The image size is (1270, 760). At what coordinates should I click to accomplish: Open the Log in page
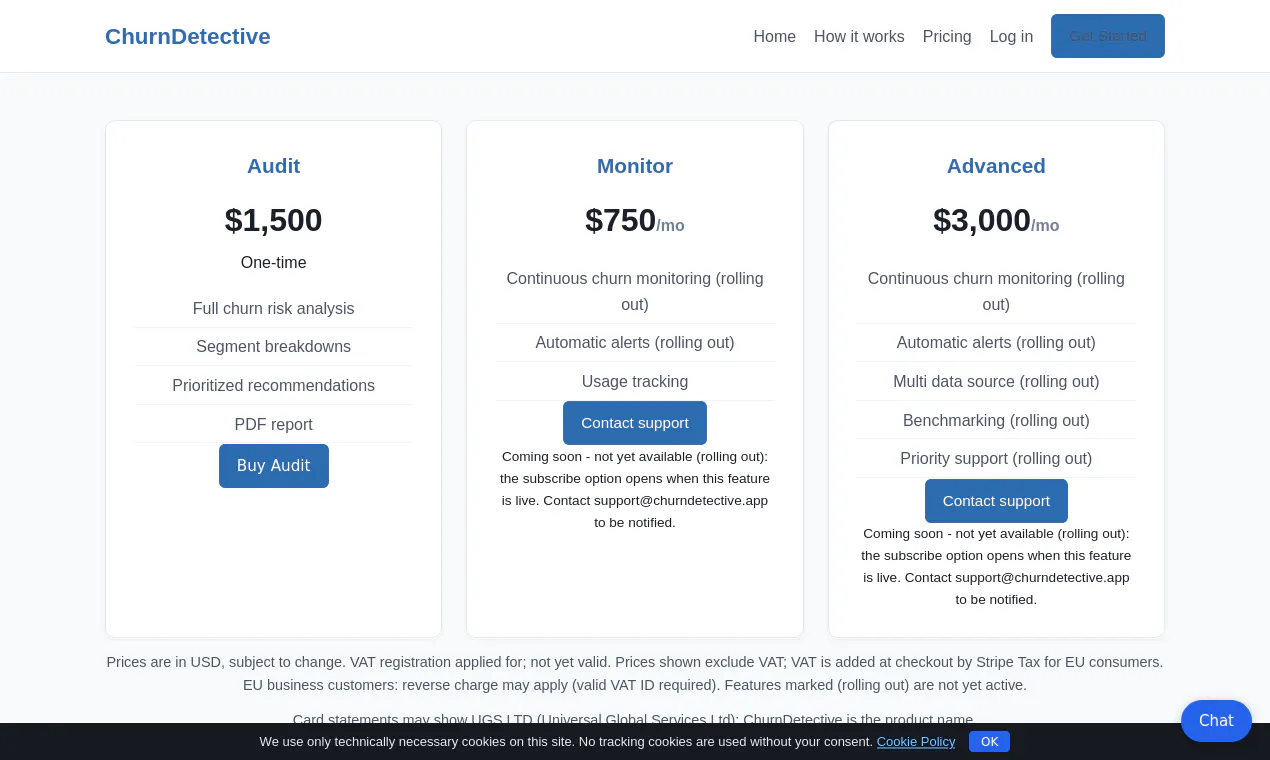click(1011, 36)
